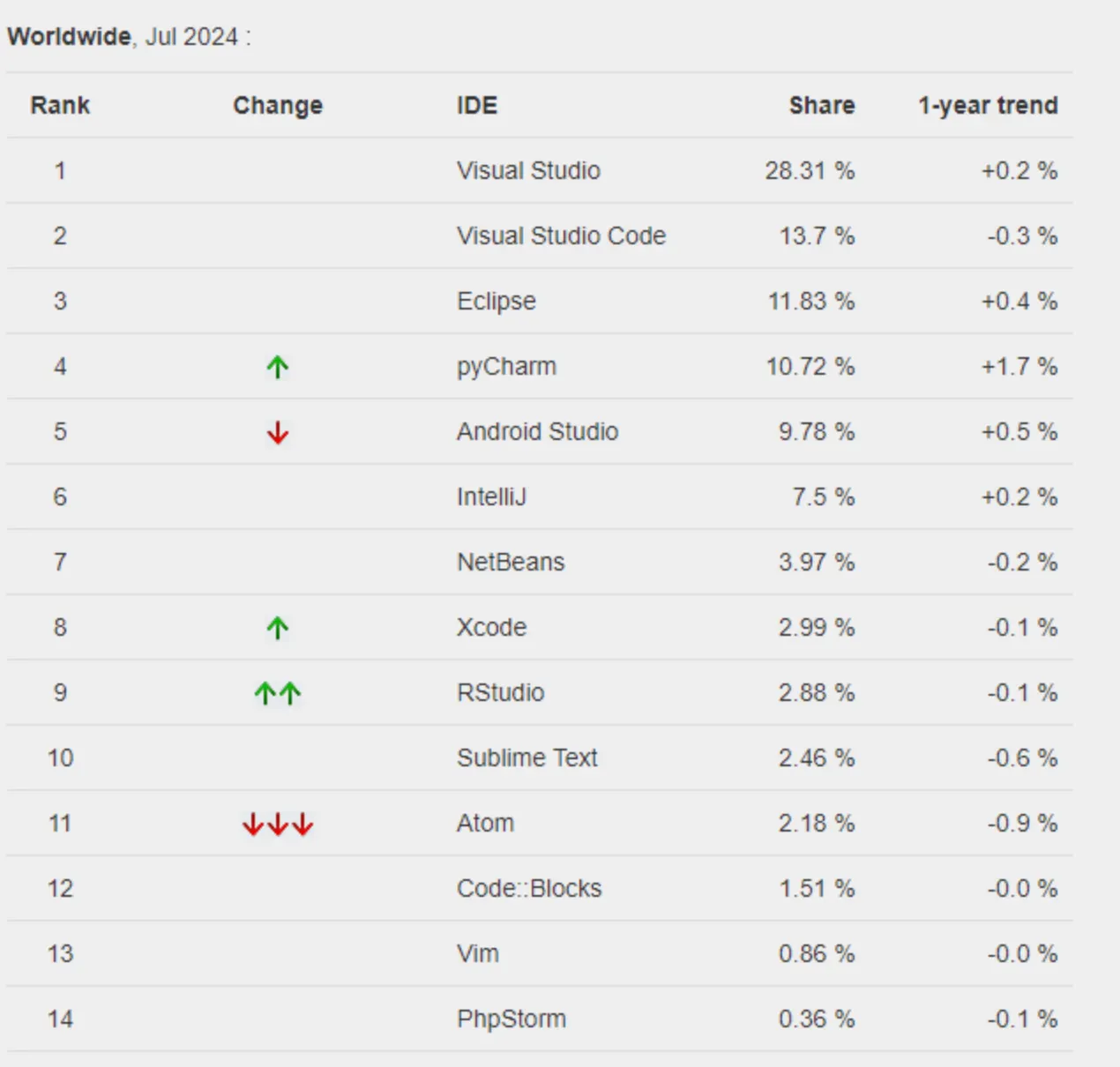
Task: Click the double green arrows for RStudio
Action: [x=278, y=693]
